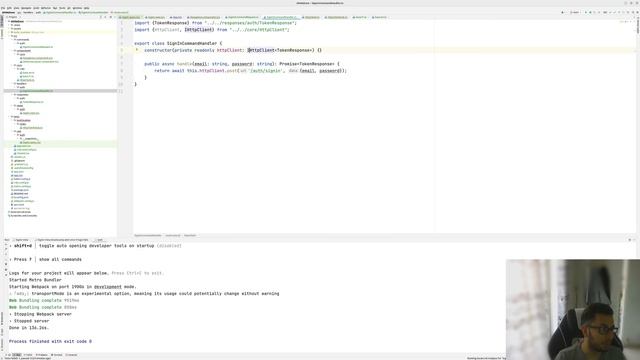640x360 pixels.
Task: Click the SignInCommandHandler class name in code
Action: coord(192,43)
